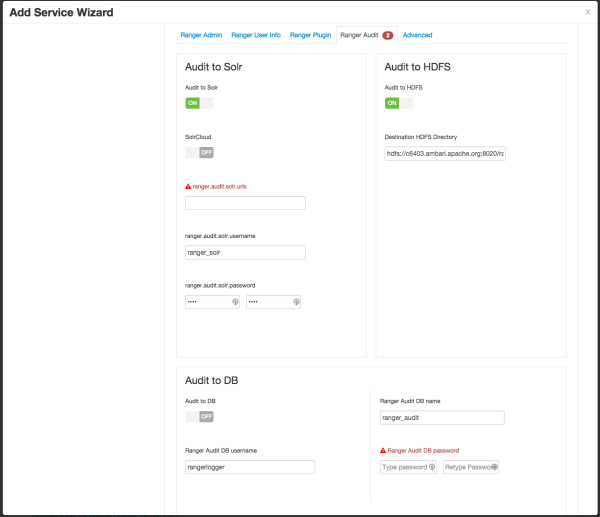Click the ranger.audit.solr.username field
Screen dimensions: 600x517
point(245,253)
